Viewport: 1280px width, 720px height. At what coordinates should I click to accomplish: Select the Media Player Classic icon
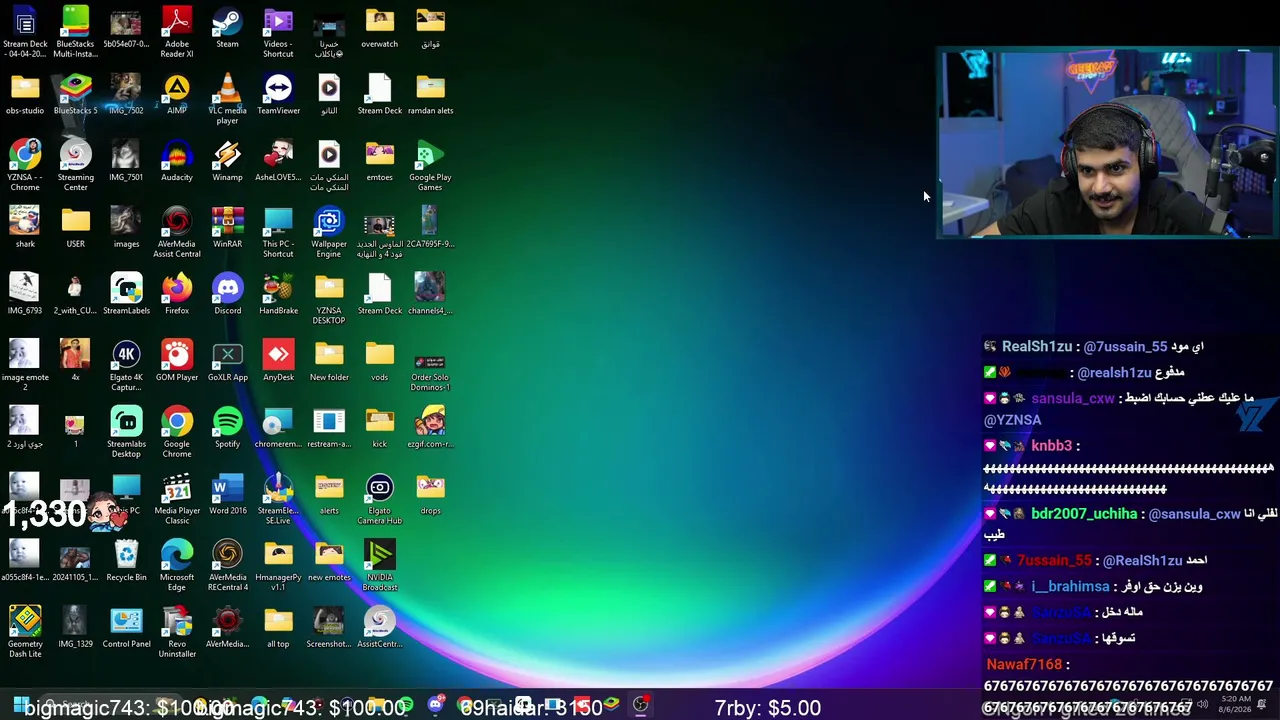coord(177,500)
